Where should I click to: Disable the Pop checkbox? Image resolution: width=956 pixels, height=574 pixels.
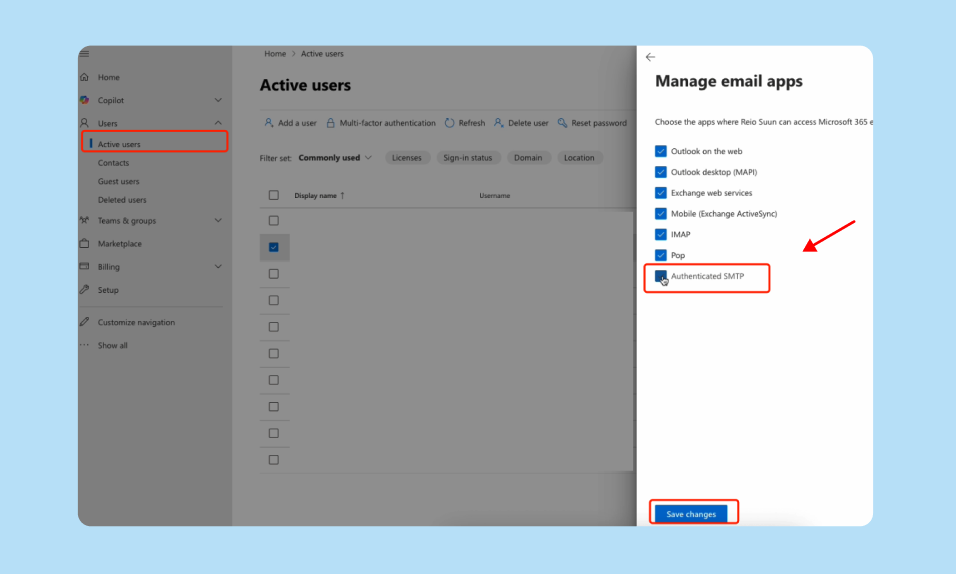(660, 255)
